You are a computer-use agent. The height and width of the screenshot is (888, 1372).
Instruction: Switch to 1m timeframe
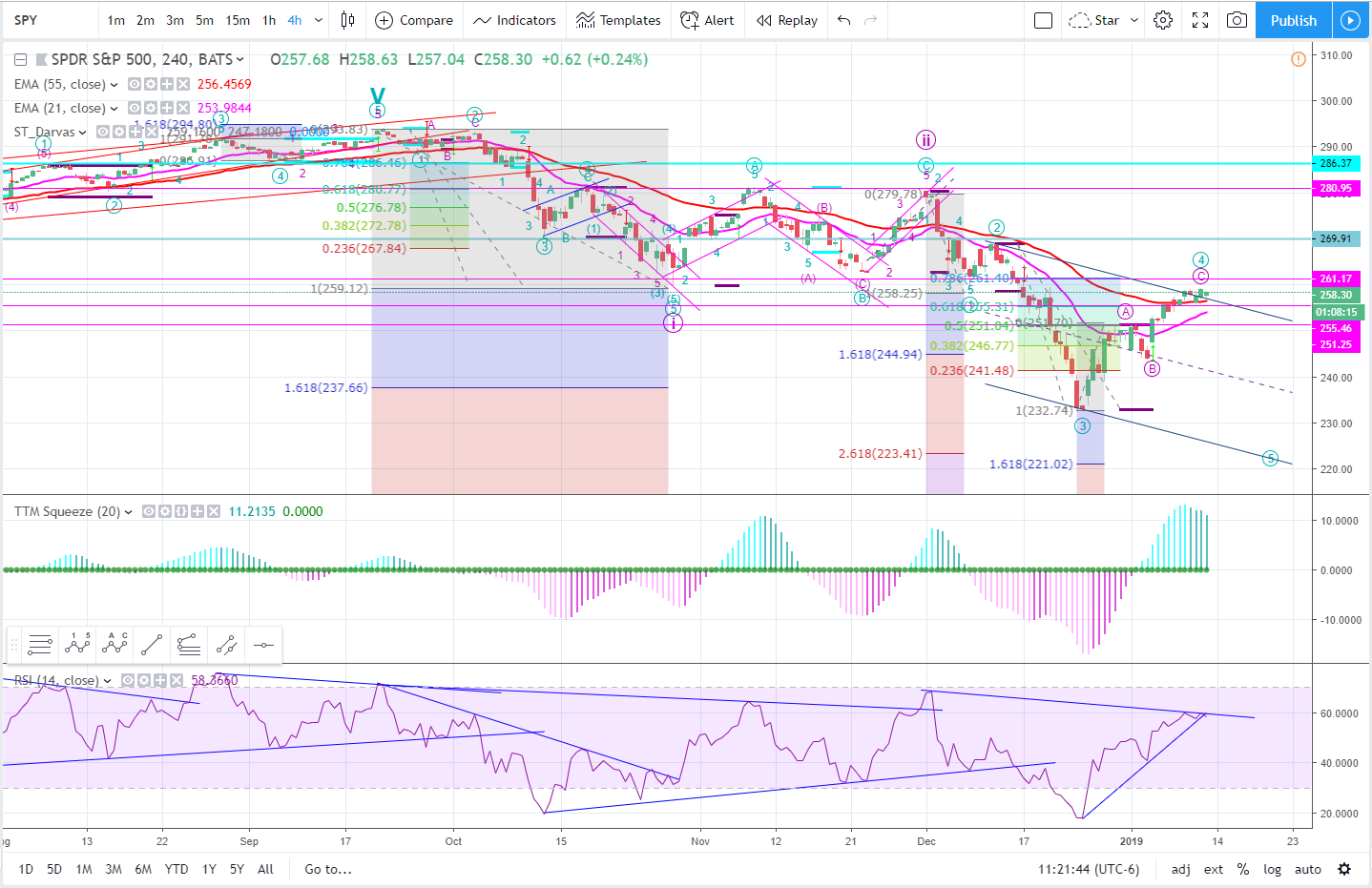click(x=116, y=20)
